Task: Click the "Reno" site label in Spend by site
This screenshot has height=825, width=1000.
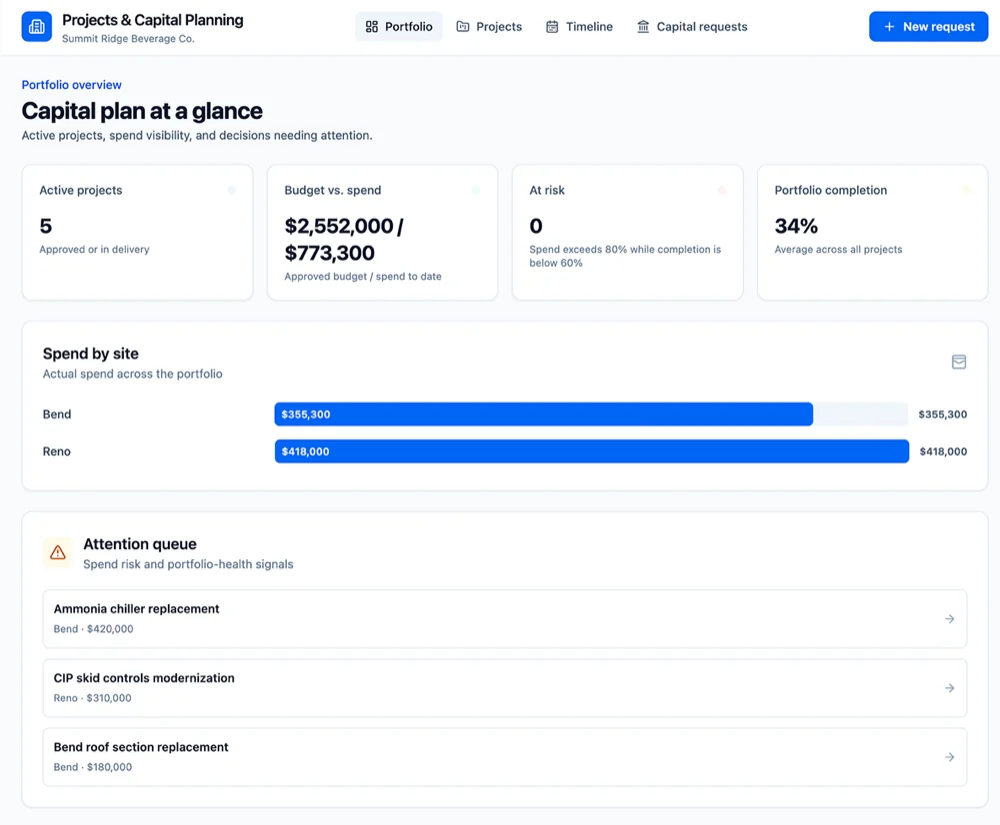Action: point(57,451)
